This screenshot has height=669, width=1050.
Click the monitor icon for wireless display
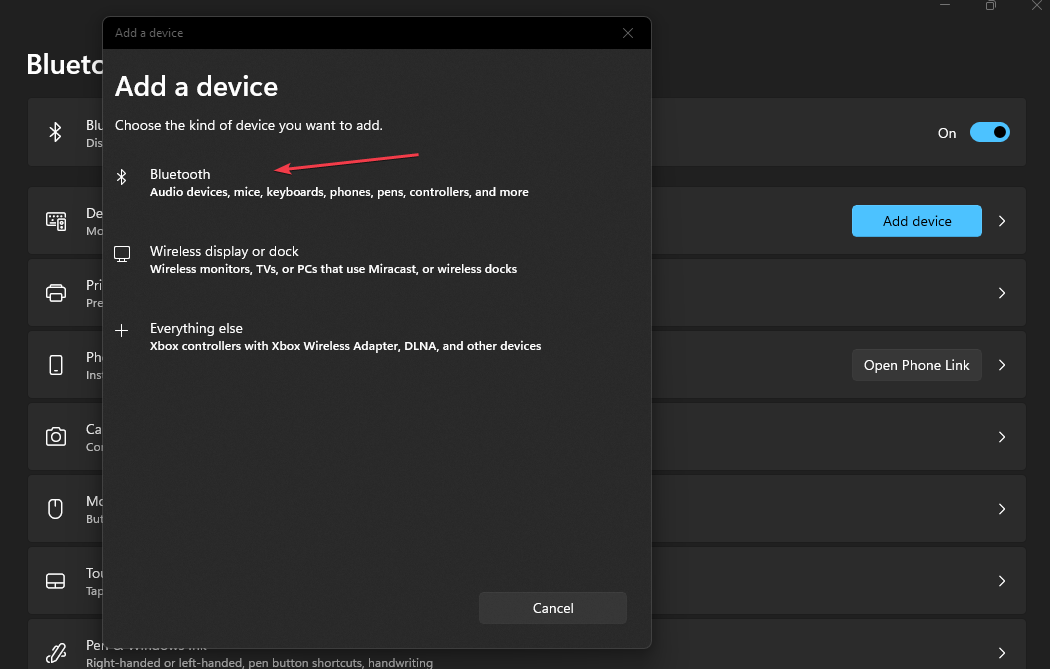122,254
